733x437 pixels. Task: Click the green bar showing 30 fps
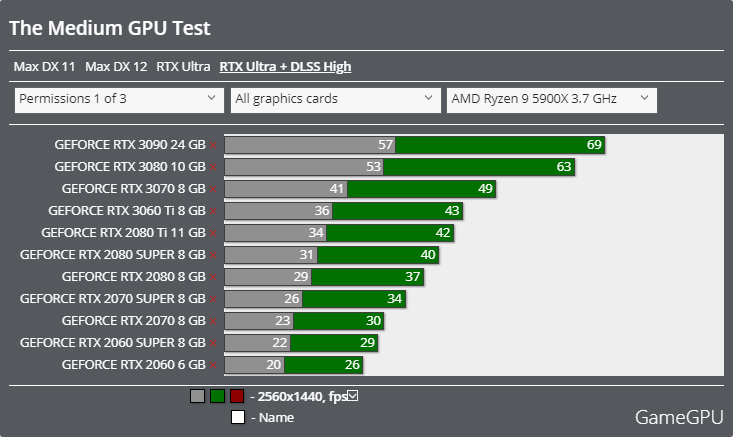(338, 321)
